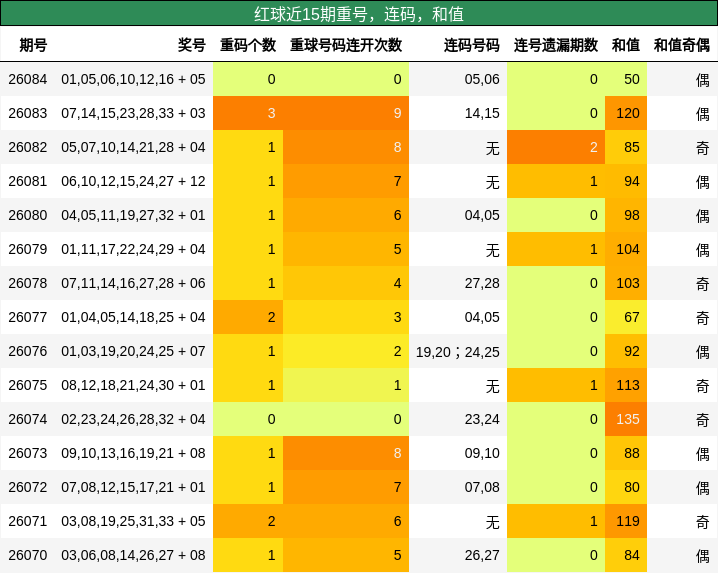Select the 期号 column header

pos(33,45)
